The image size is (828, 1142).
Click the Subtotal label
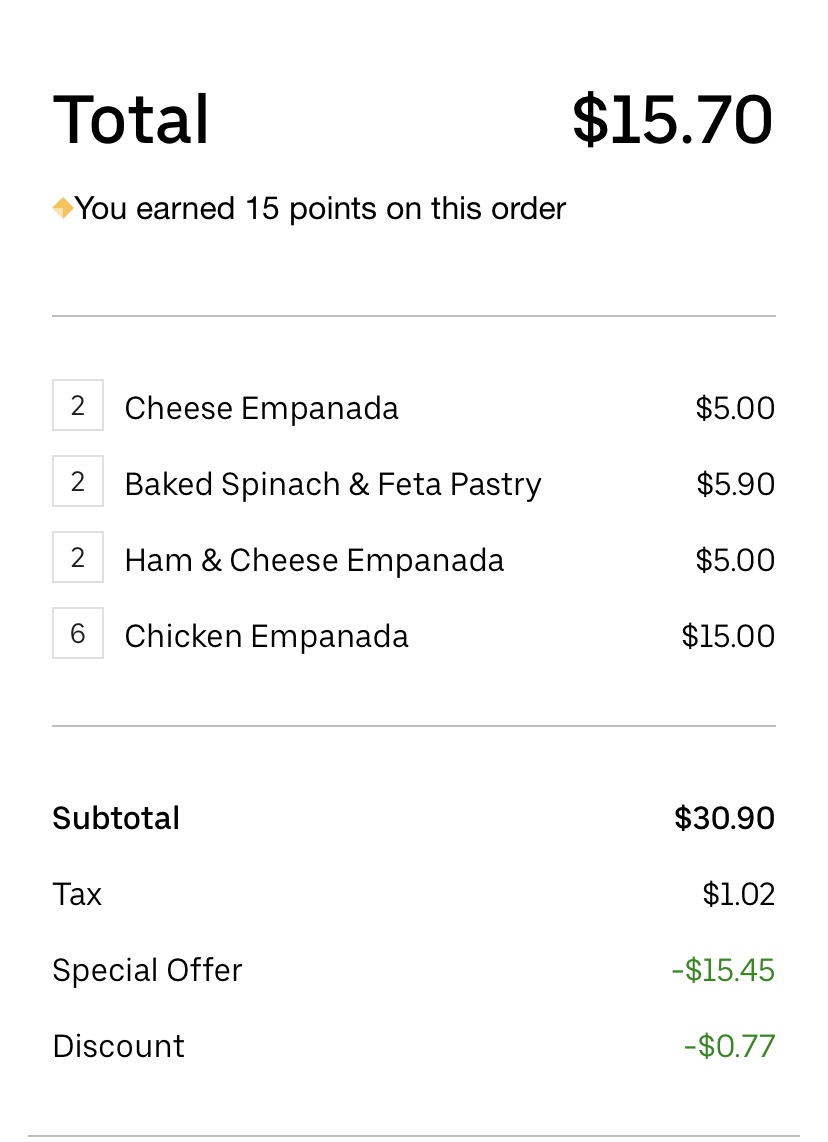[116, 818]
